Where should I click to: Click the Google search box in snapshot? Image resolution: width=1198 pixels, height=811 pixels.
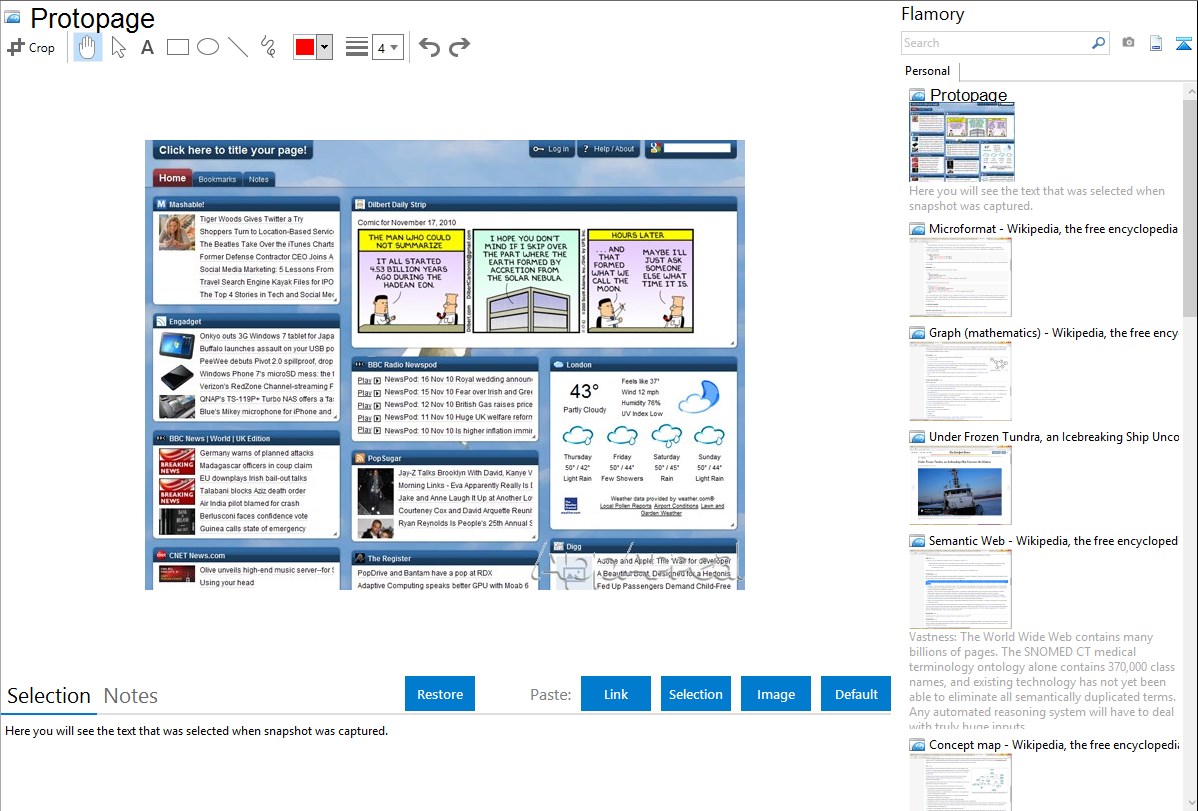697,148
